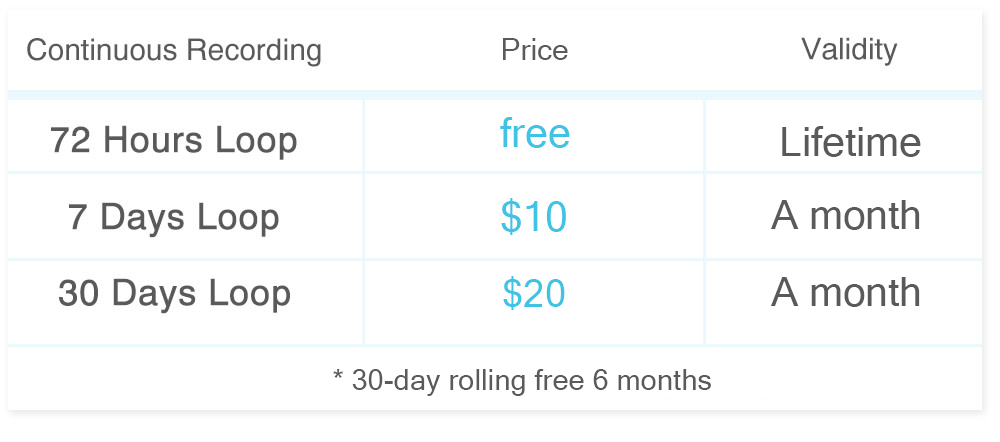Click the dollar sign of $20
Viewport: 1000px width, 442px height.
pyautogui.click(x=511, y=293)
